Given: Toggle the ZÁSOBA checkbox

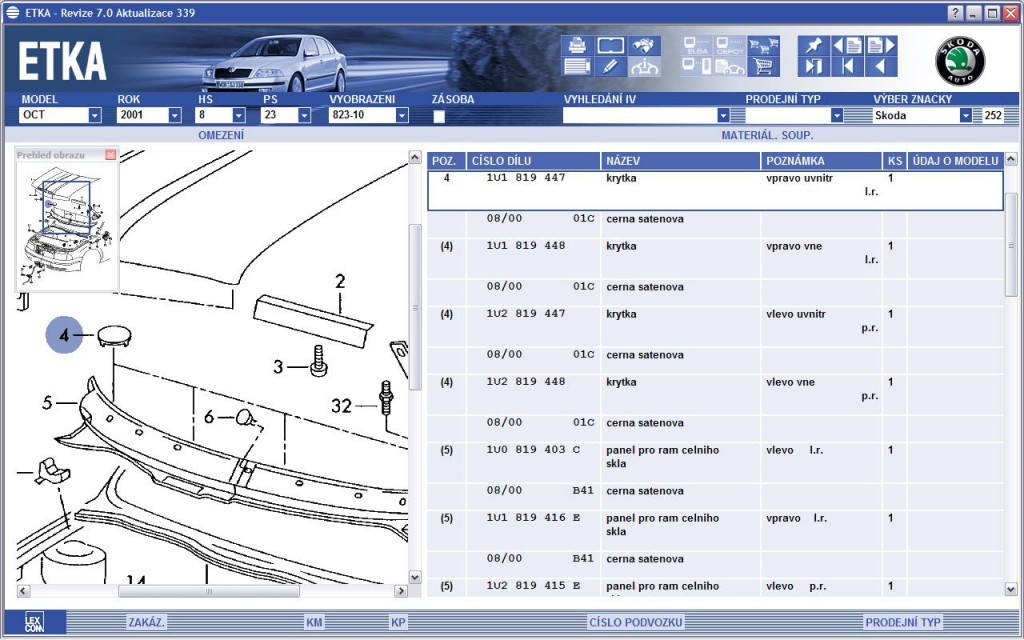Looking at the screenshot, I should [x=440, y=116].
